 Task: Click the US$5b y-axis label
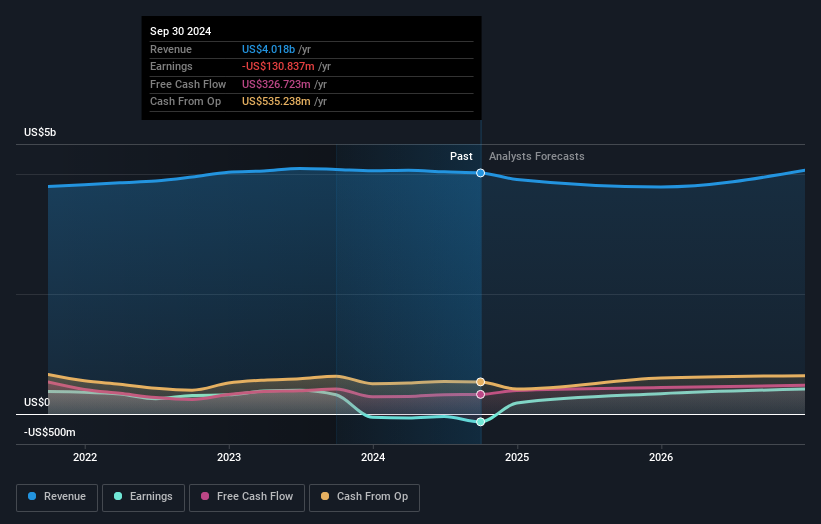point(40,132)
